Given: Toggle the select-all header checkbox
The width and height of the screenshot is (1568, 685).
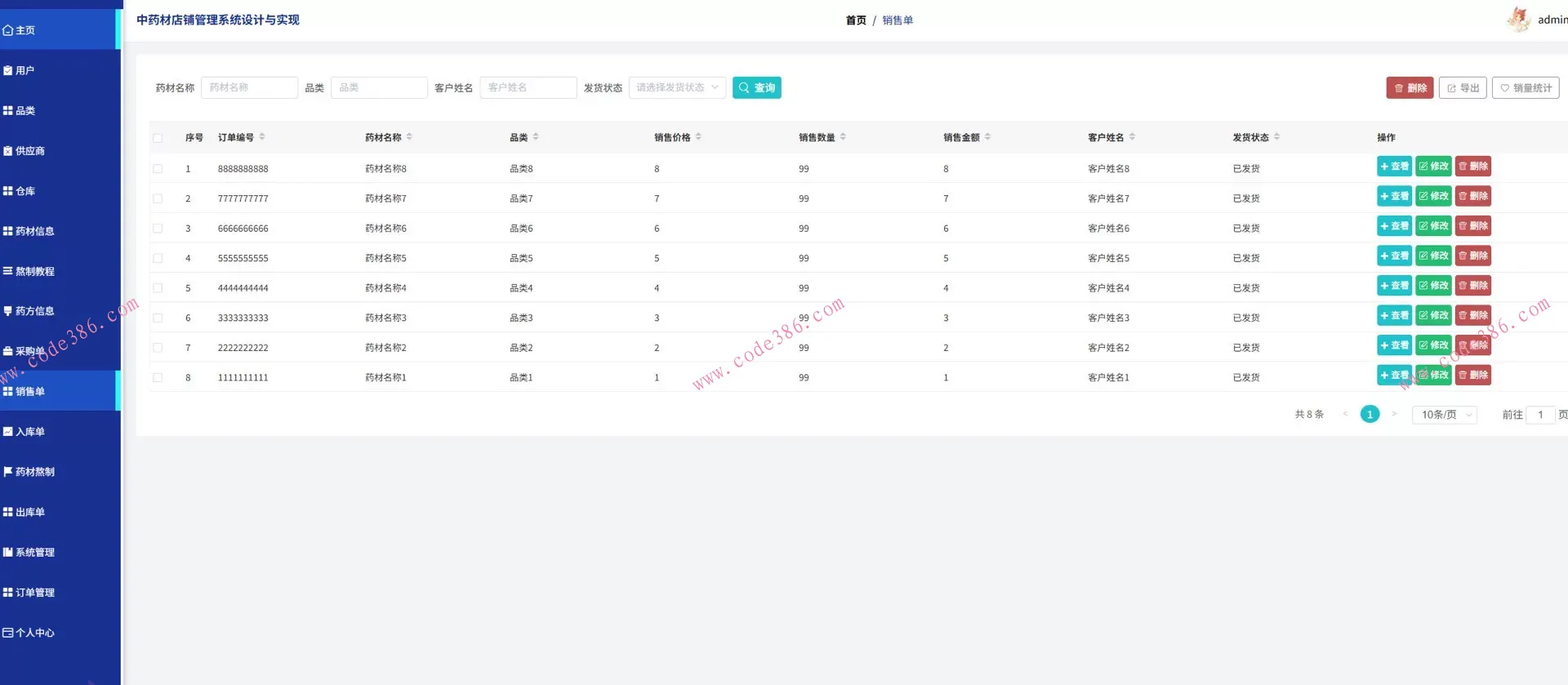Looking at the screenshot, I should (x=158, y=138).
